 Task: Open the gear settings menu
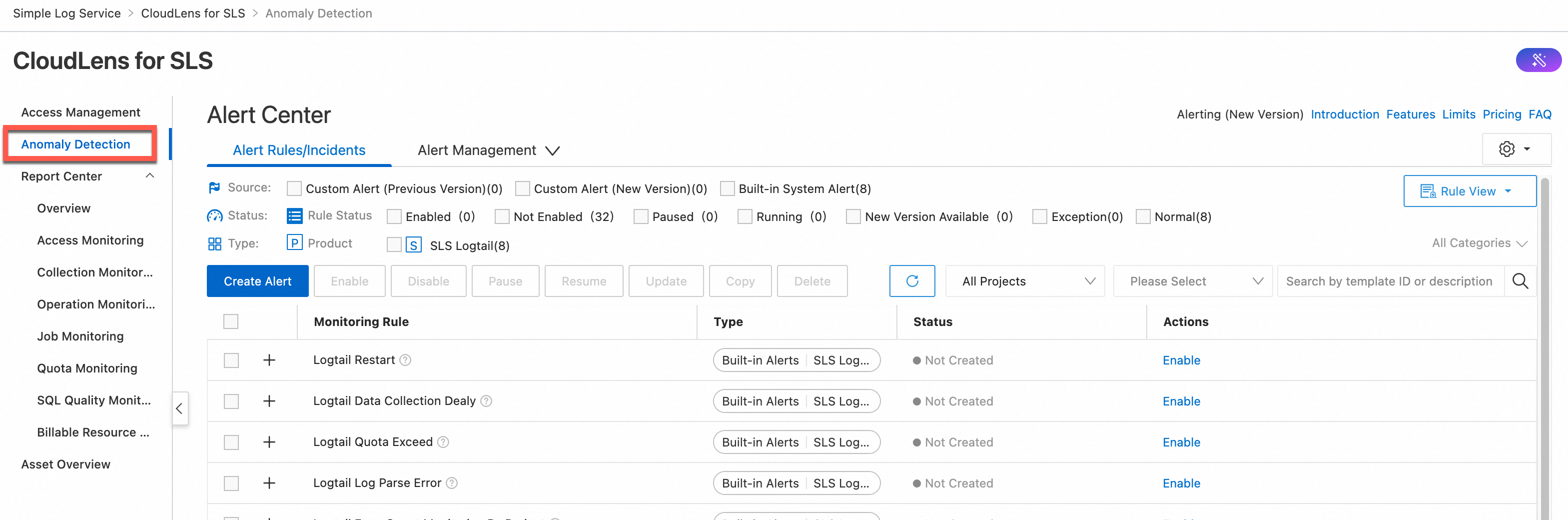1515,149
